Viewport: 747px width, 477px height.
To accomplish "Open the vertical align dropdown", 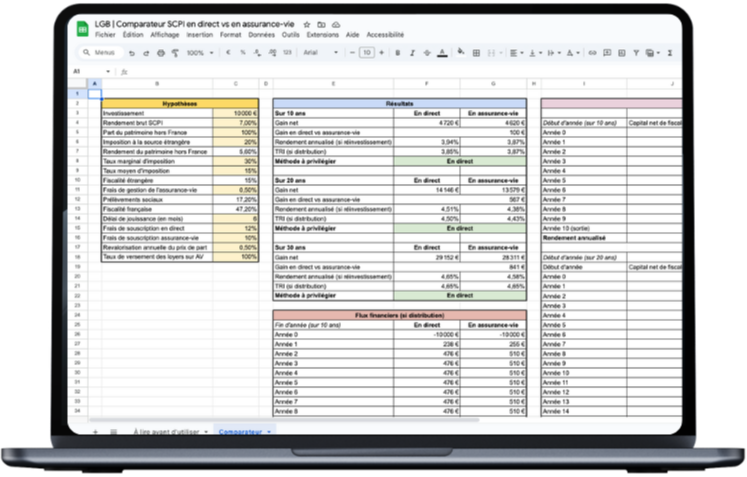I will [x=535, y=53].
